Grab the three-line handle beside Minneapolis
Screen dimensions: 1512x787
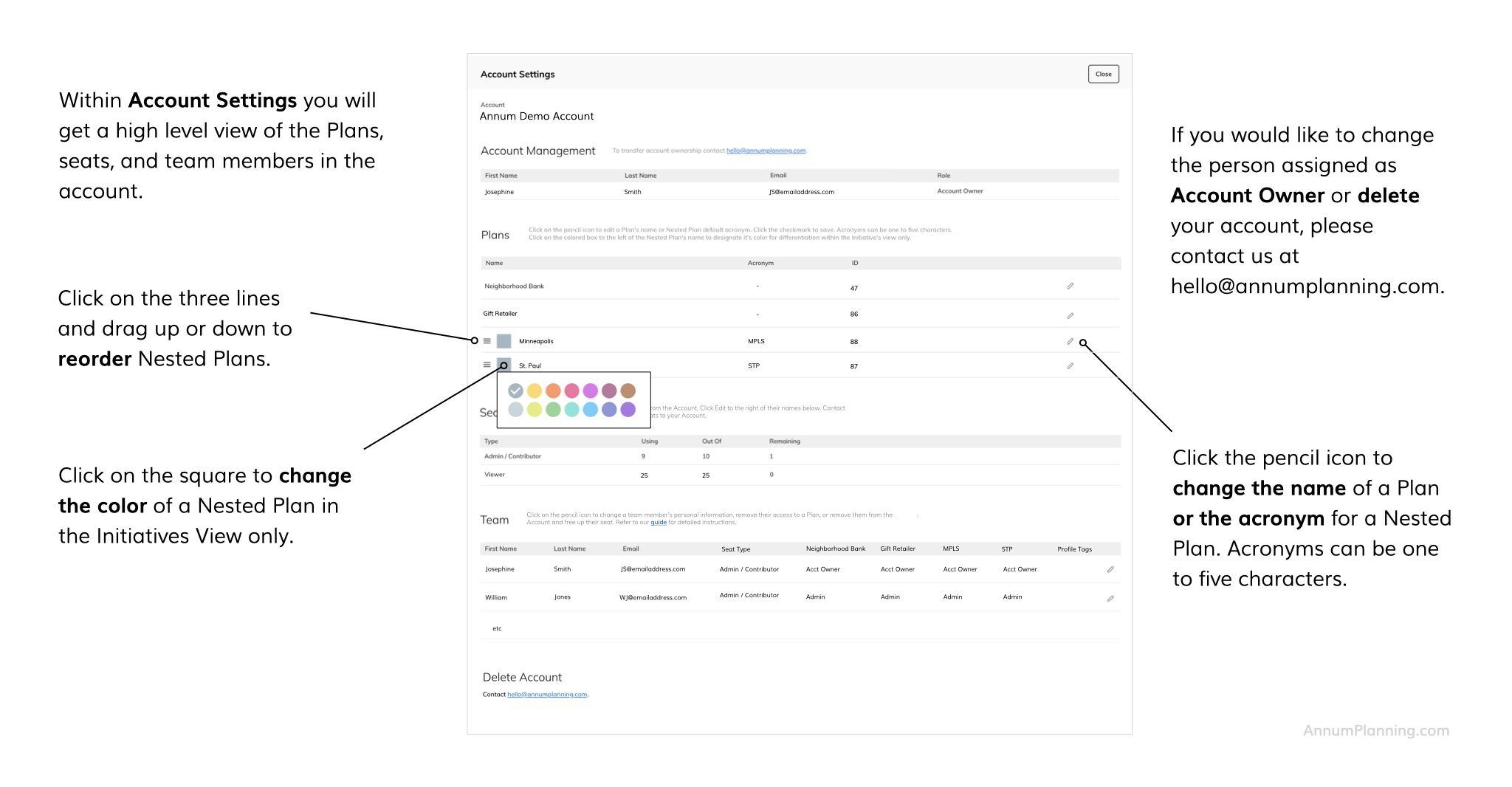(x=487, y=341)
